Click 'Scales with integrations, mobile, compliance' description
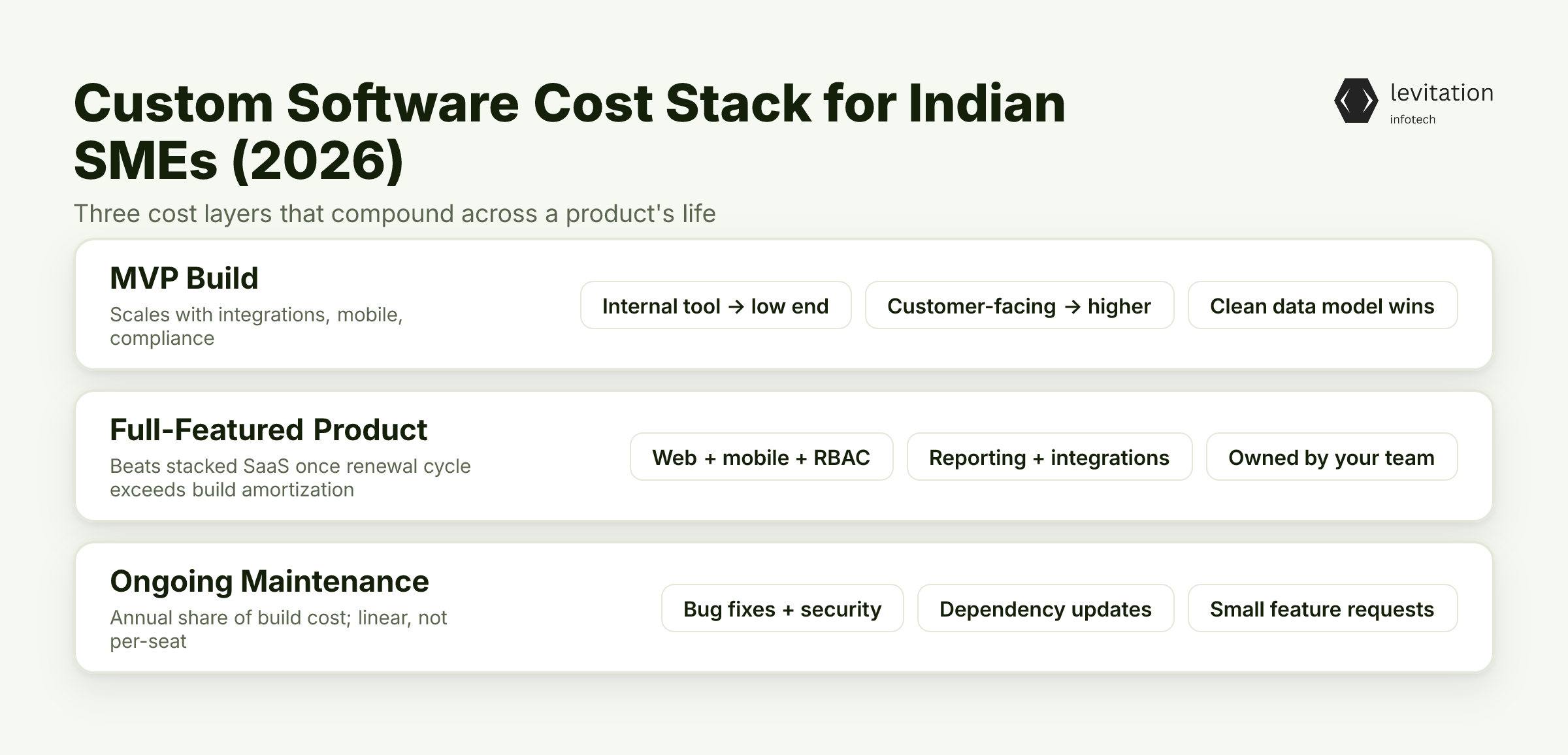This screenshot has width=1568, height=755. [x=256, y=326]
